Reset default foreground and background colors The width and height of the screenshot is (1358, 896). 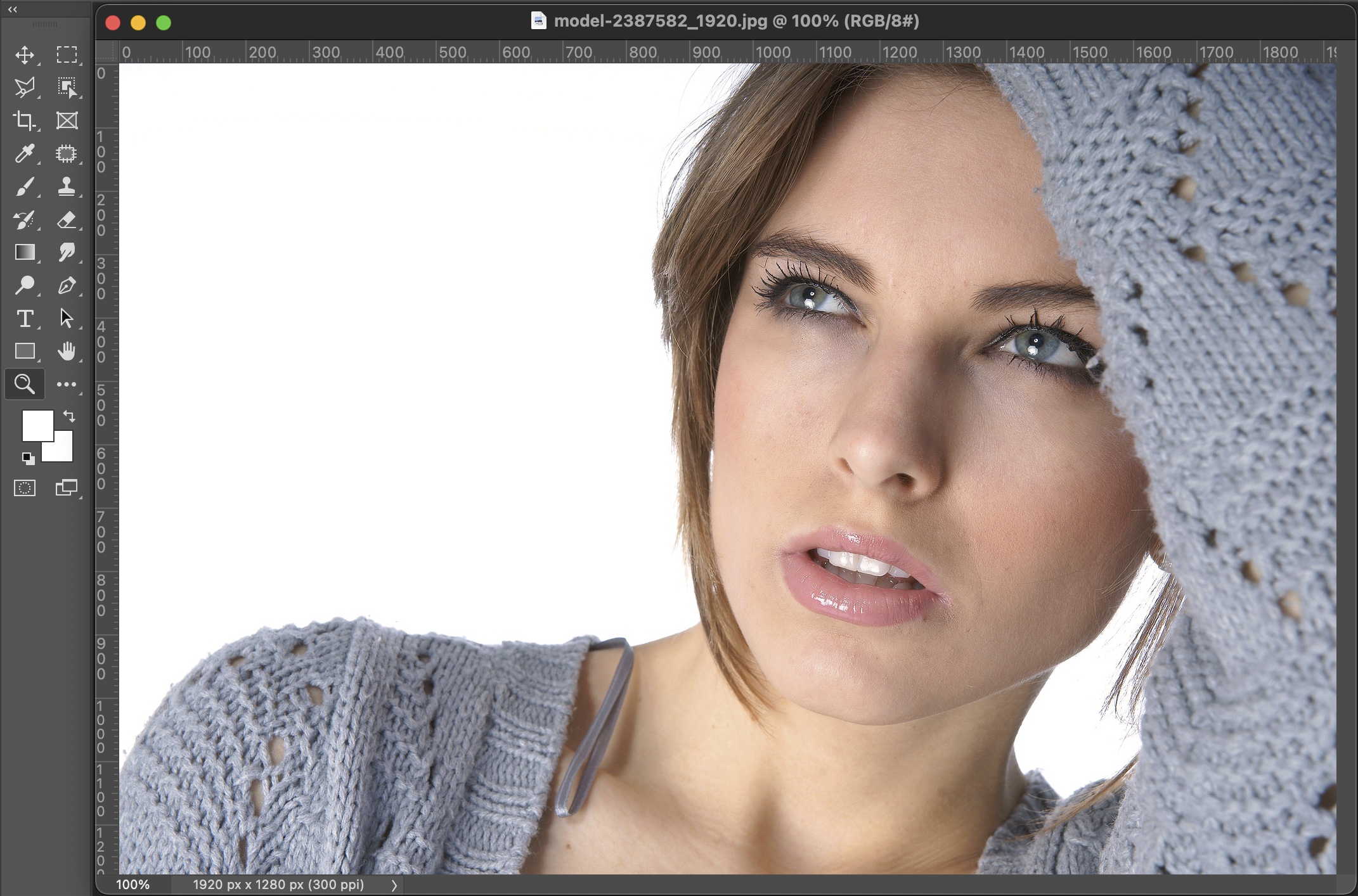point(27,458)
